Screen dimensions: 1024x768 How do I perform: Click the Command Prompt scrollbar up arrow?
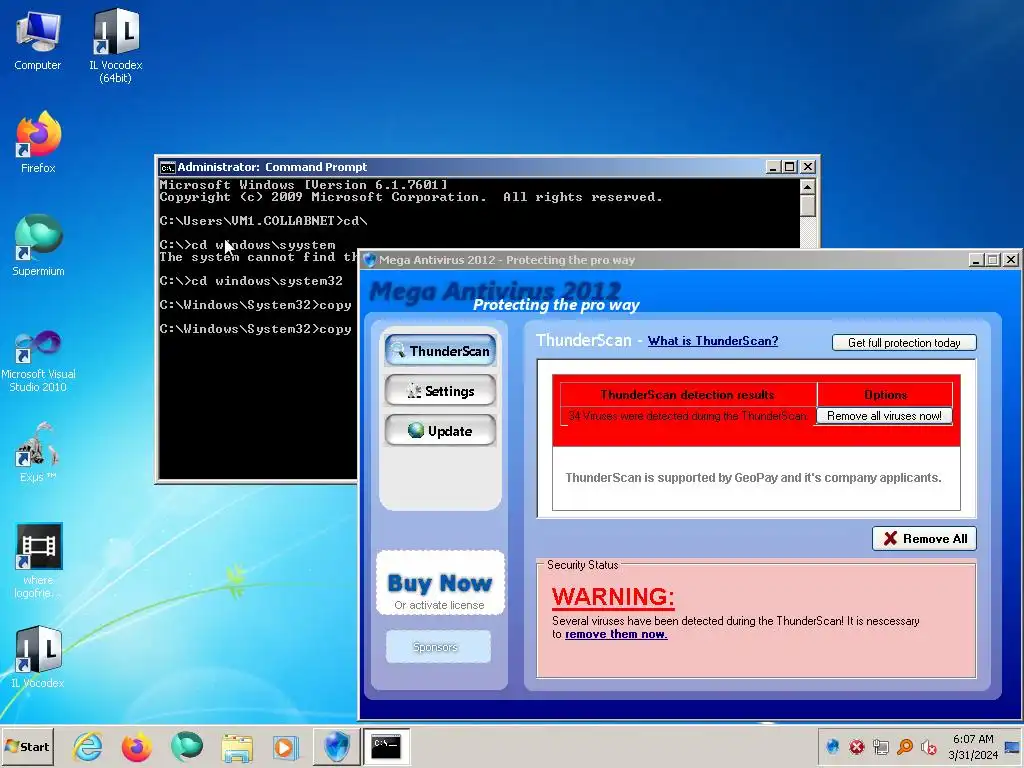[x=808, y=187]
